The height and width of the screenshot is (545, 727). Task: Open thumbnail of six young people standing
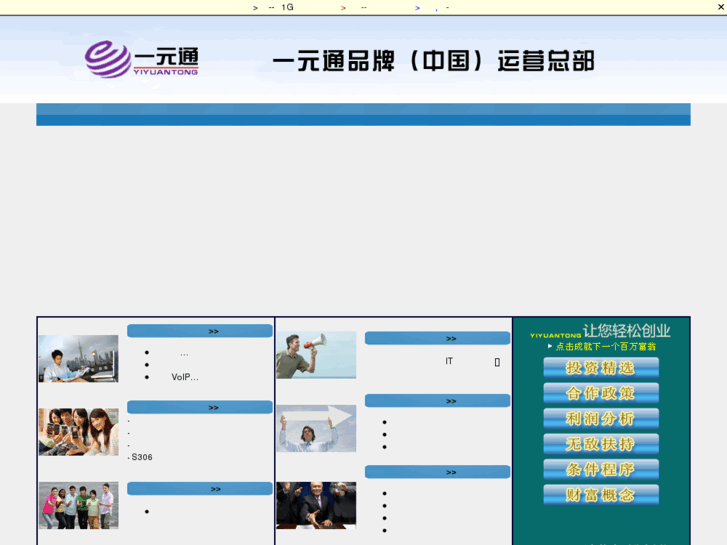pyautogui.click(x=79, y=506)
